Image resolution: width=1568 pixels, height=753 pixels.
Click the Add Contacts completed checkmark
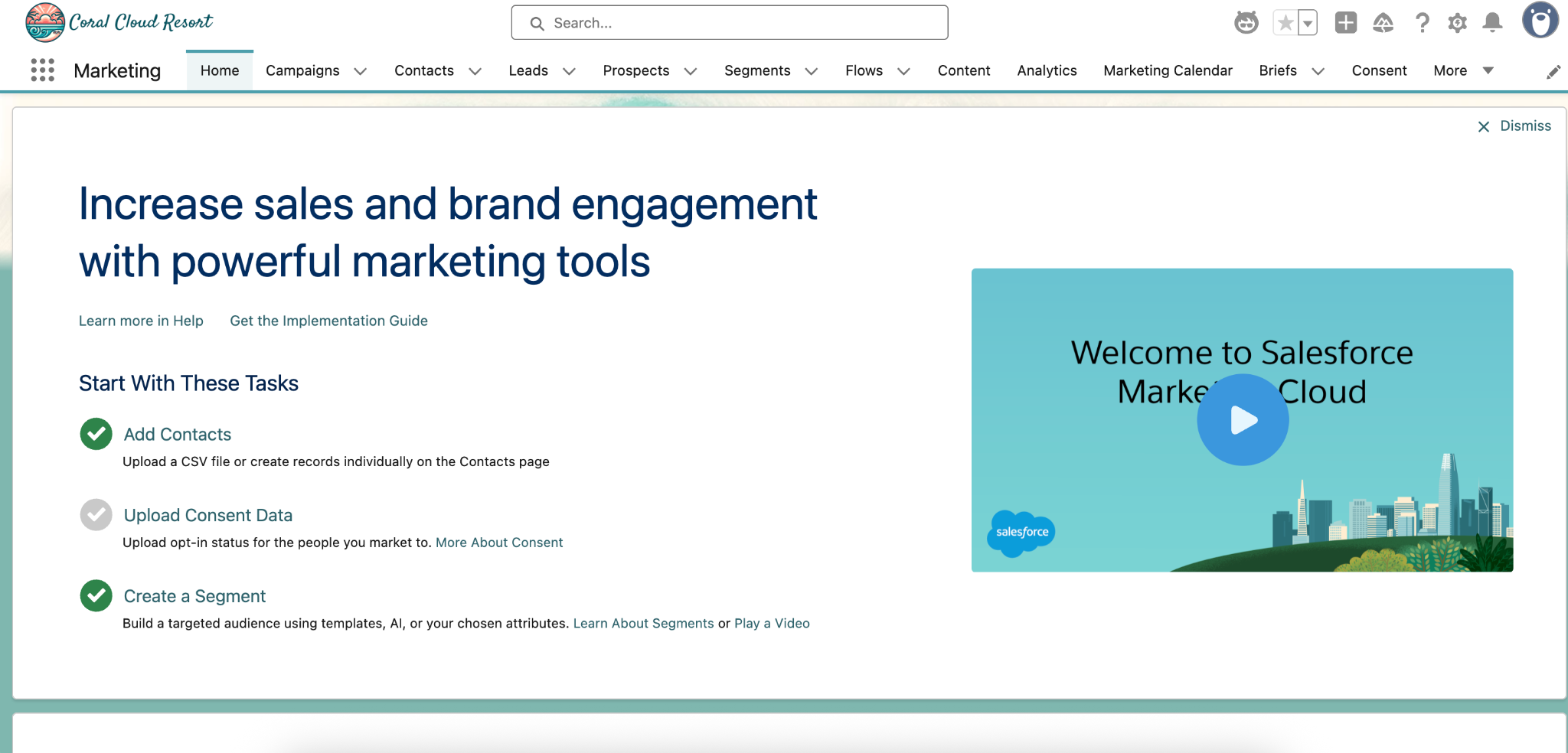96,434
